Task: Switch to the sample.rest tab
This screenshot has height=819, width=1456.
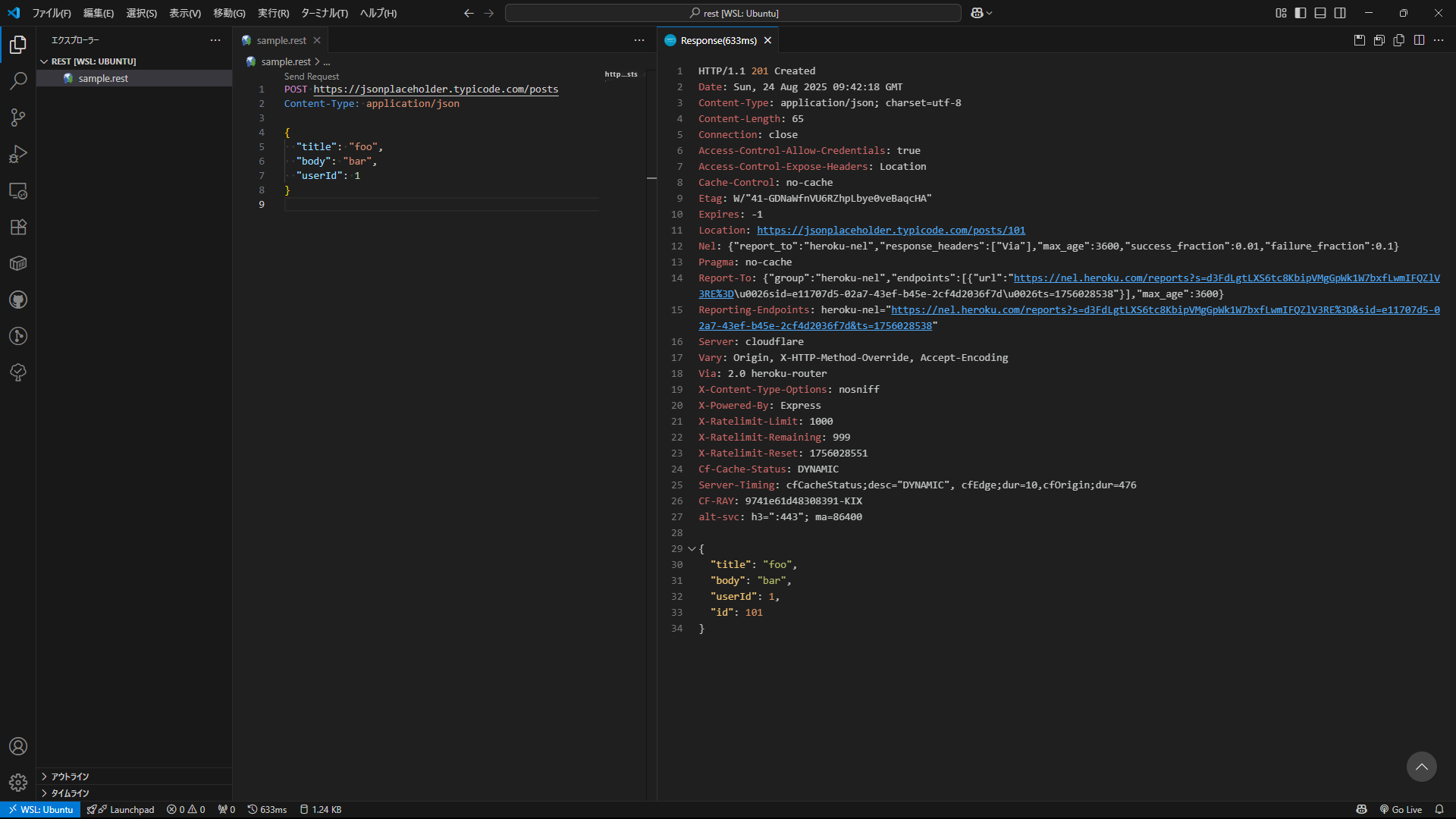Action: [279, 40]
